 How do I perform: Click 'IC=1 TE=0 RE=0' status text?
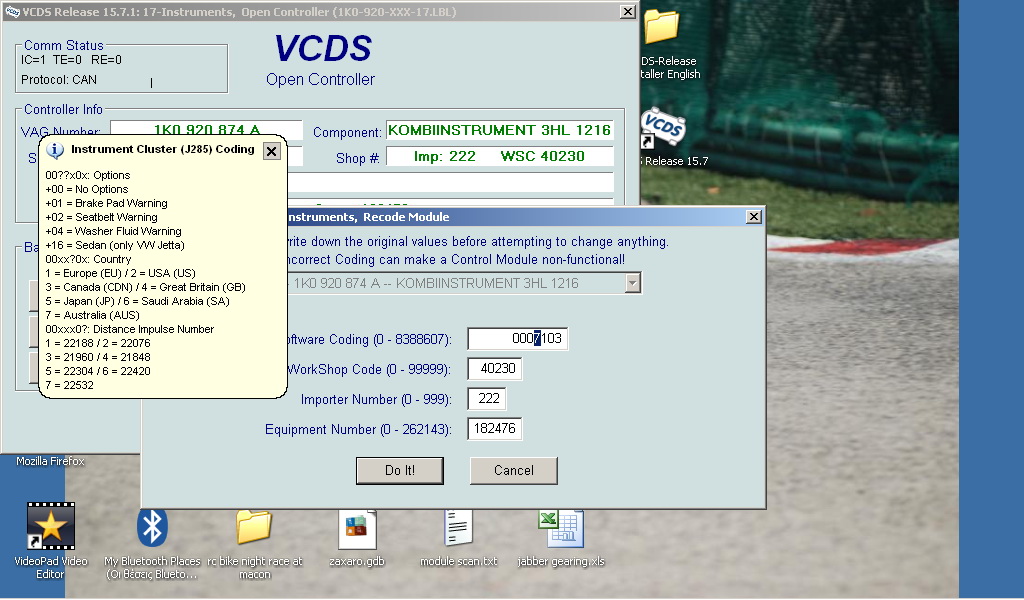(71, 59)
